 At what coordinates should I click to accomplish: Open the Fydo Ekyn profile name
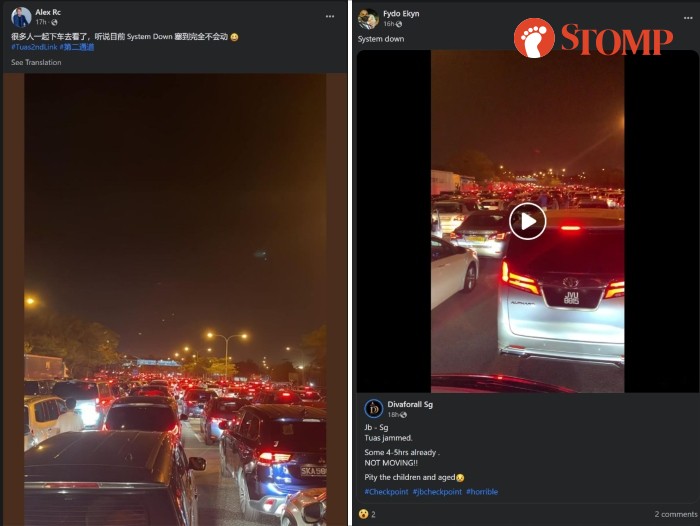click(x=401, y=13)
